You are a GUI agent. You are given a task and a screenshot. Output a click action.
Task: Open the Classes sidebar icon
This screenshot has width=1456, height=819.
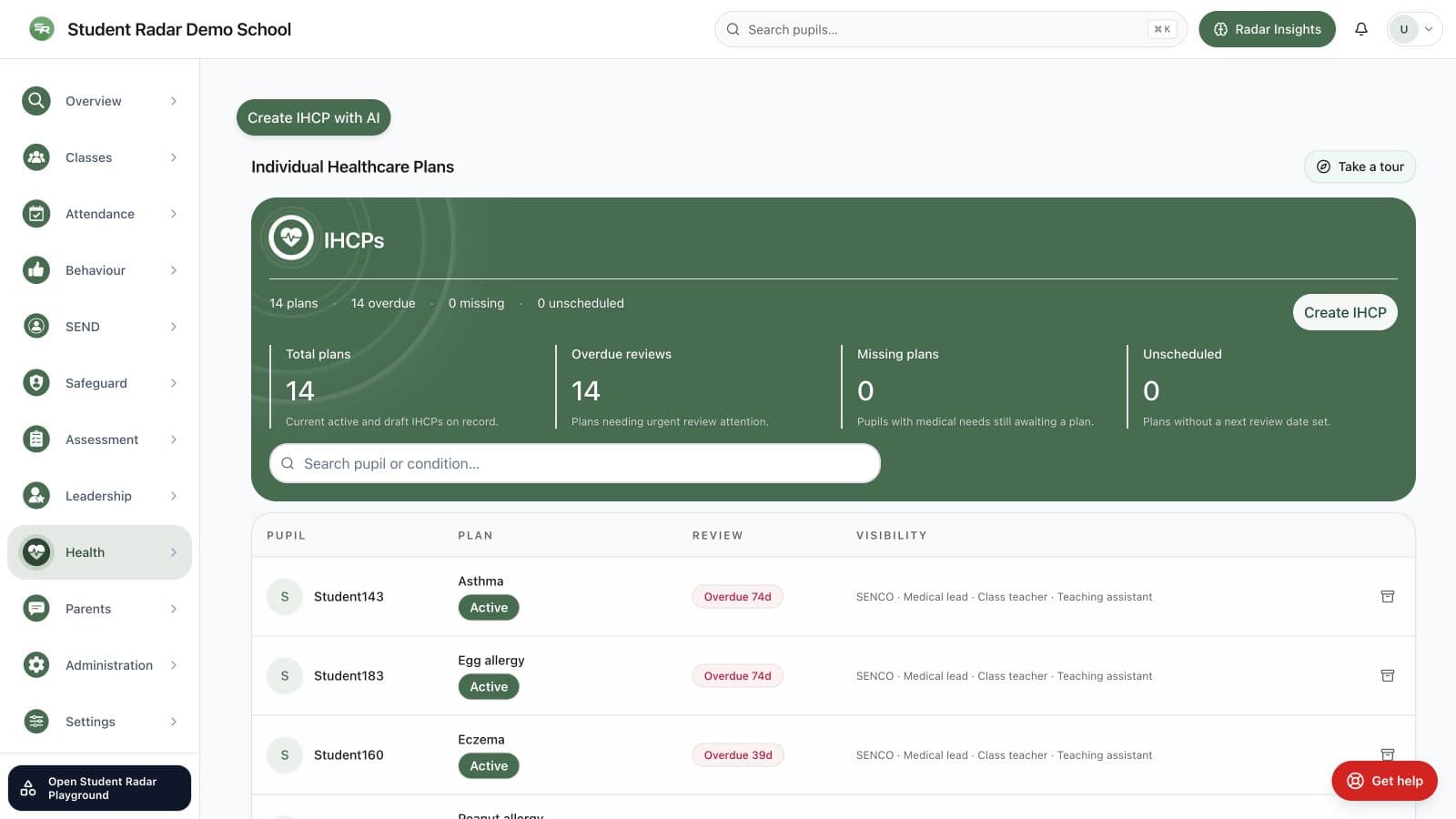[x=36, y=157]
